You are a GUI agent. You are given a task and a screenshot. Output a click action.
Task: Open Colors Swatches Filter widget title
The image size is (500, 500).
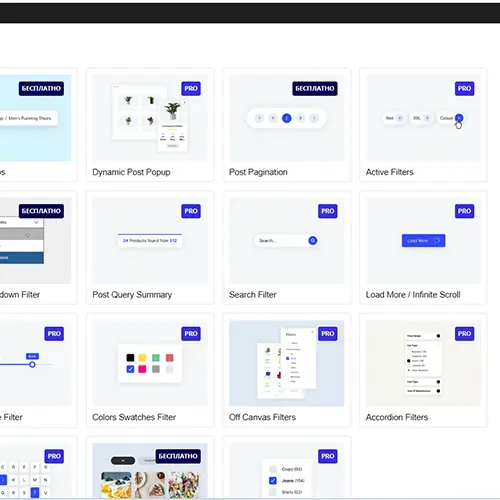pyautogui.click(x=134, y=417)
